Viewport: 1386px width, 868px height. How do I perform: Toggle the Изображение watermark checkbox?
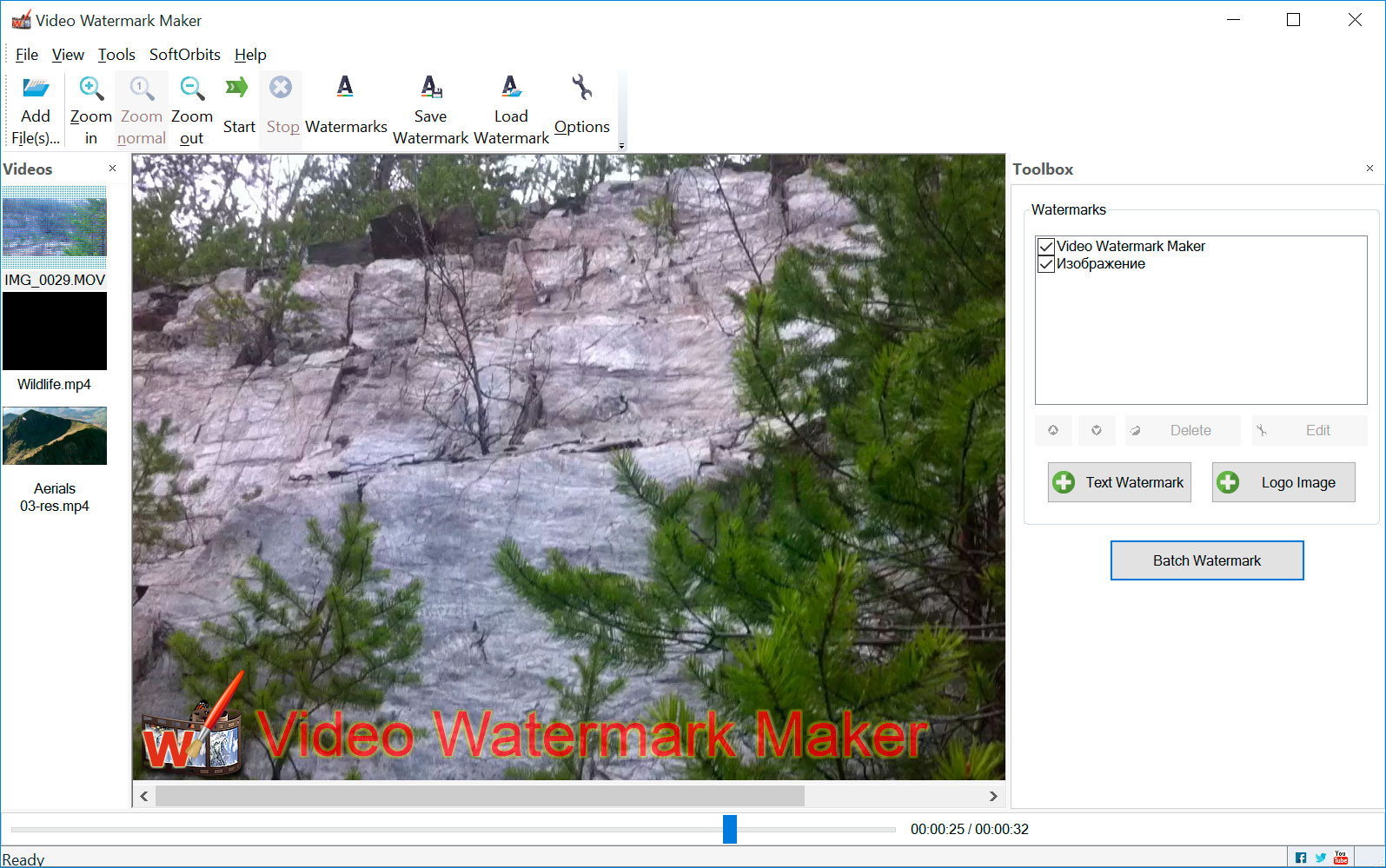pos(1046,264)
